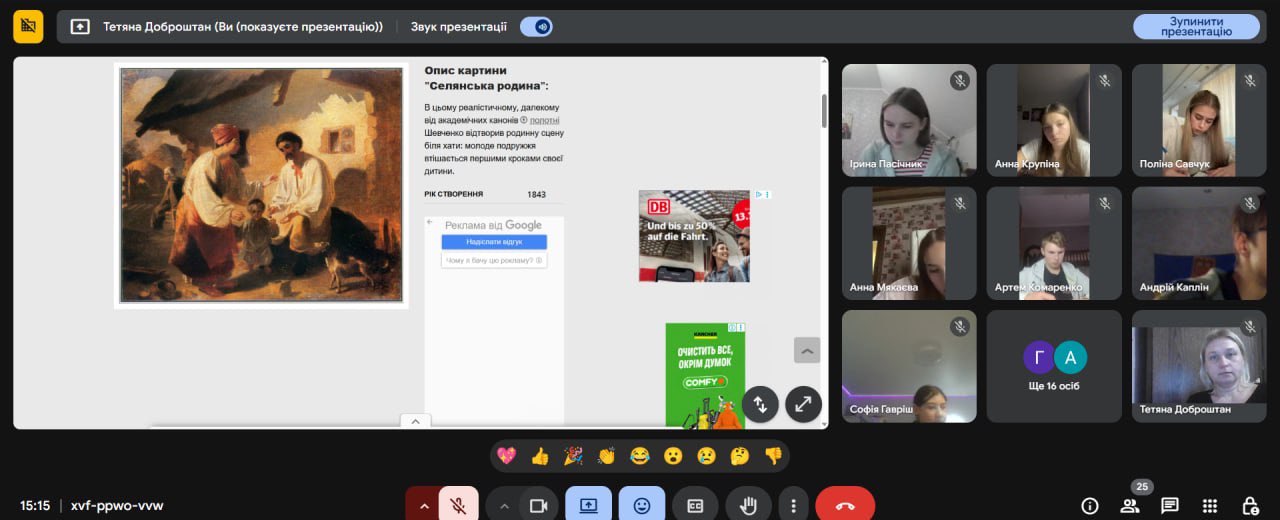The height and width of the screenshot is (520, 1280).
Task: Send the thinking face reaction
Action: click(739, 456)
